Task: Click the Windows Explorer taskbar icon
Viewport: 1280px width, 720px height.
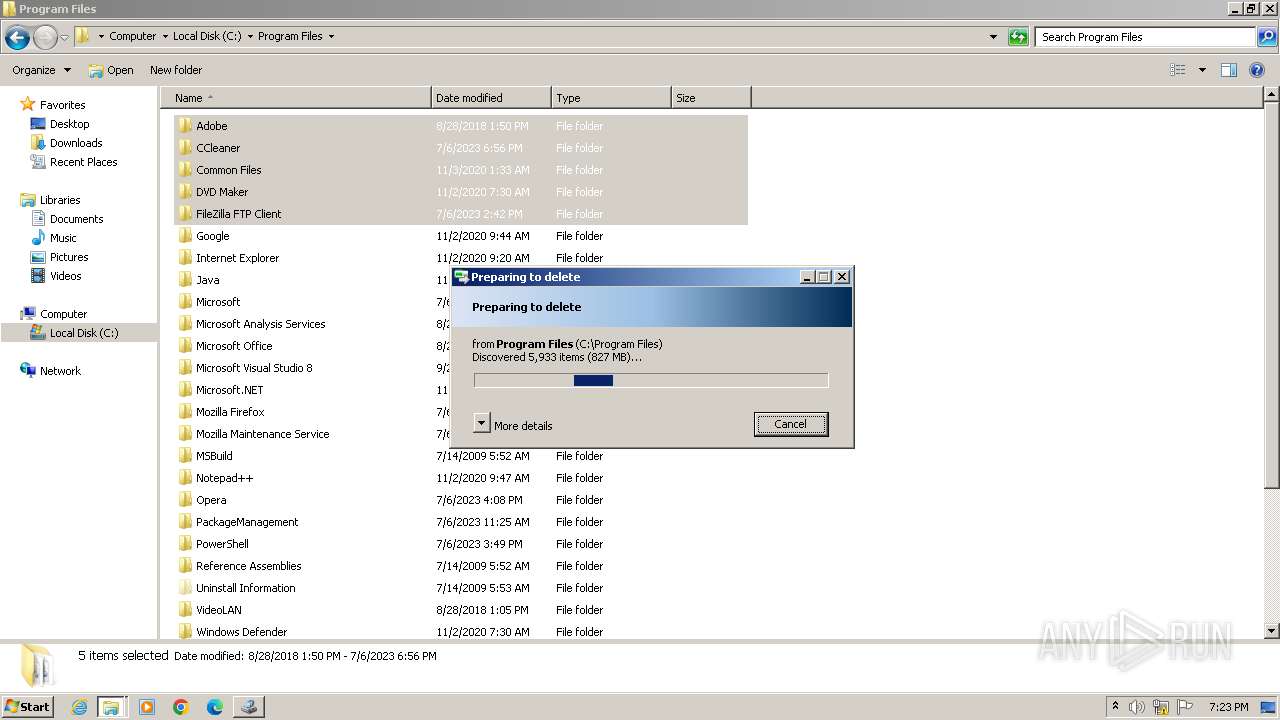Action: (111, 707)
